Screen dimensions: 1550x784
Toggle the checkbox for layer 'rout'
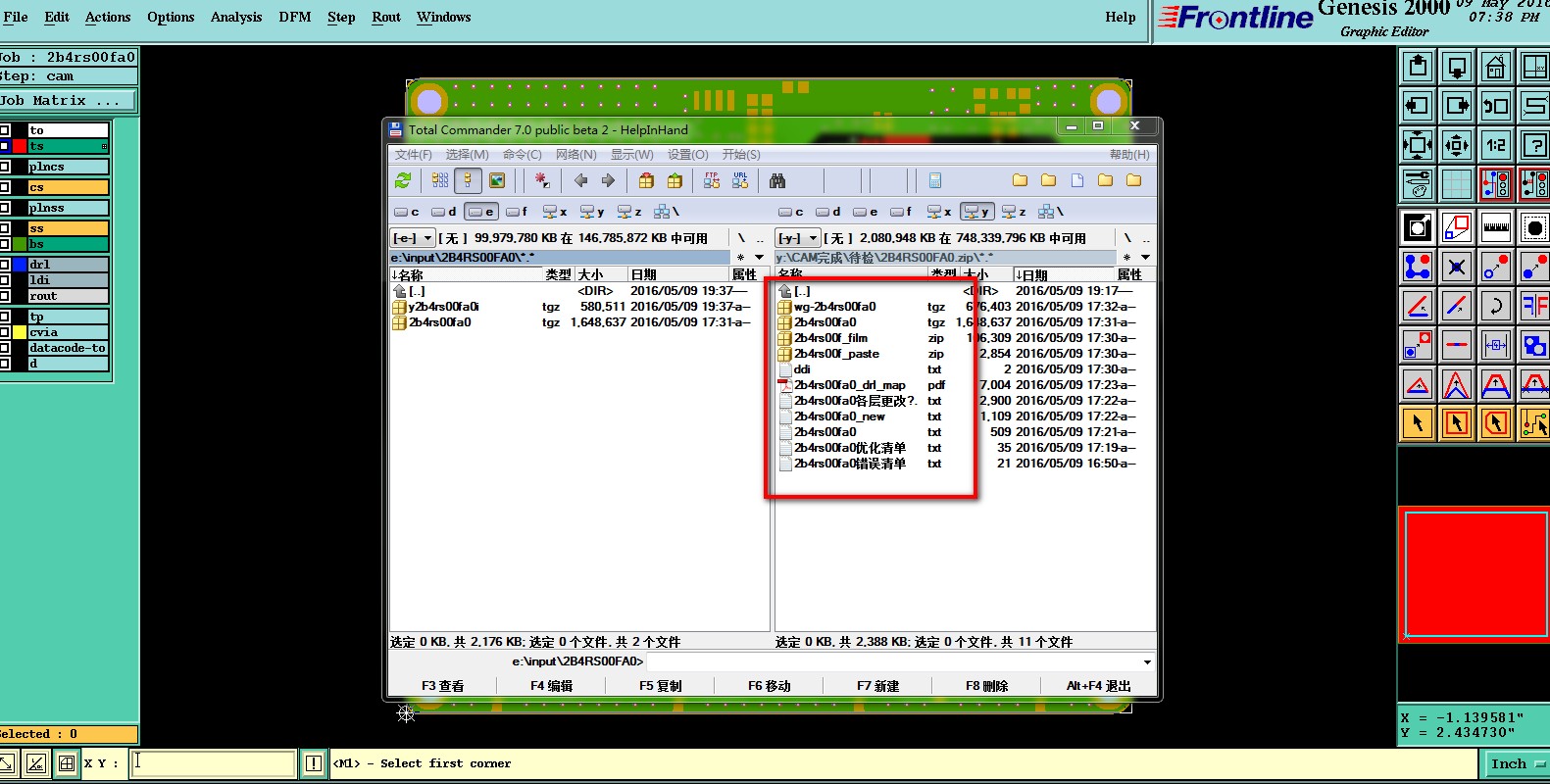tap(5, 296)
